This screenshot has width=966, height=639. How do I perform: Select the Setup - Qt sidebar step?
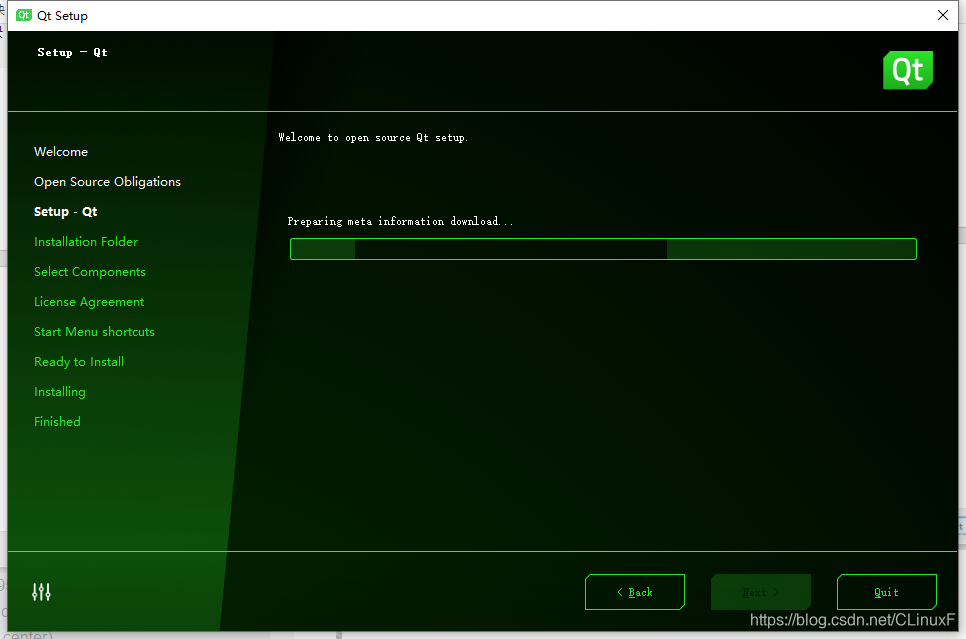point(65,211)
